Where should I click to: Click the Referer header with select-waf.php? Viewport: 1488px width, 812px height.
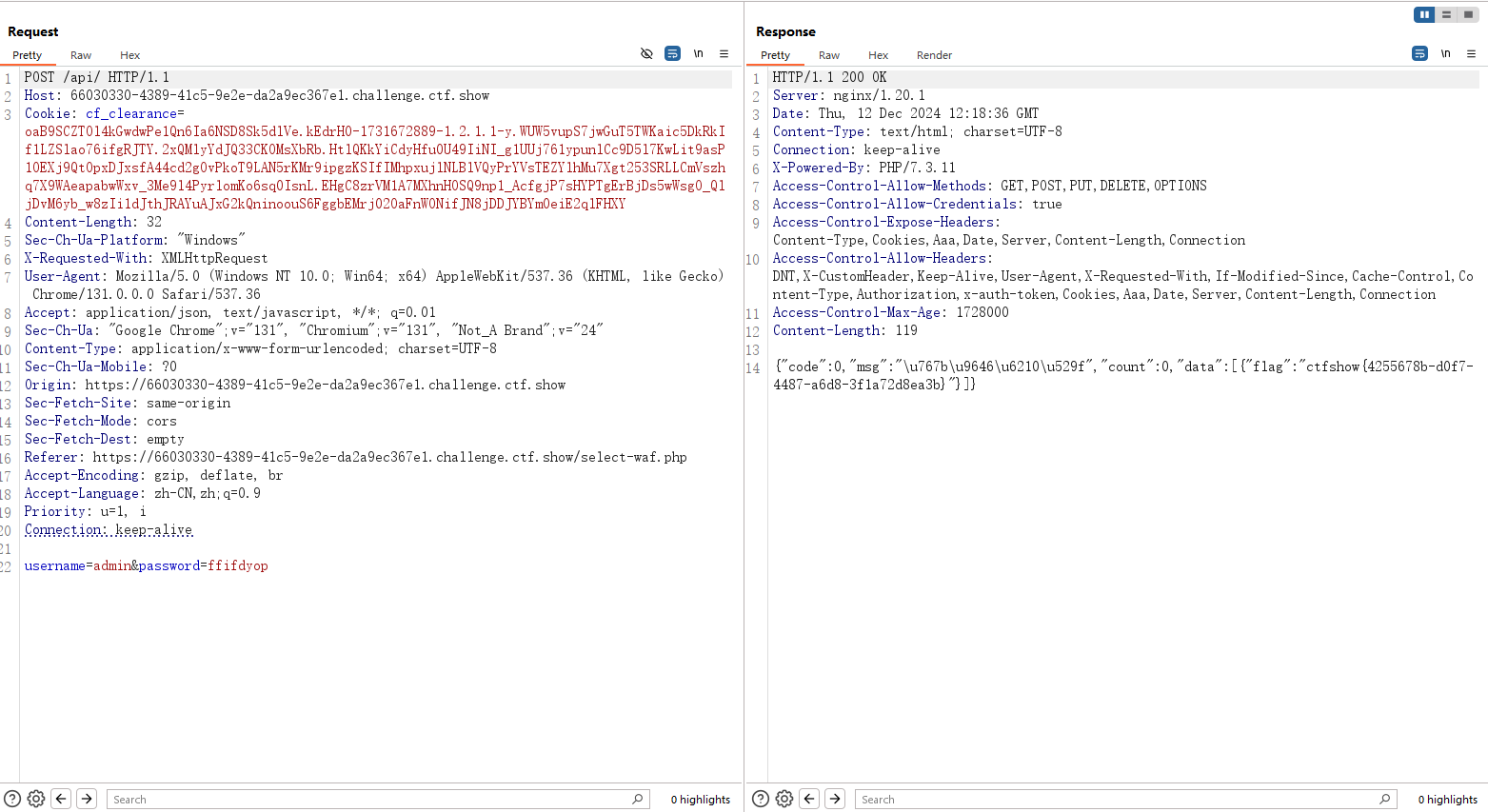(x=356, y=457)
